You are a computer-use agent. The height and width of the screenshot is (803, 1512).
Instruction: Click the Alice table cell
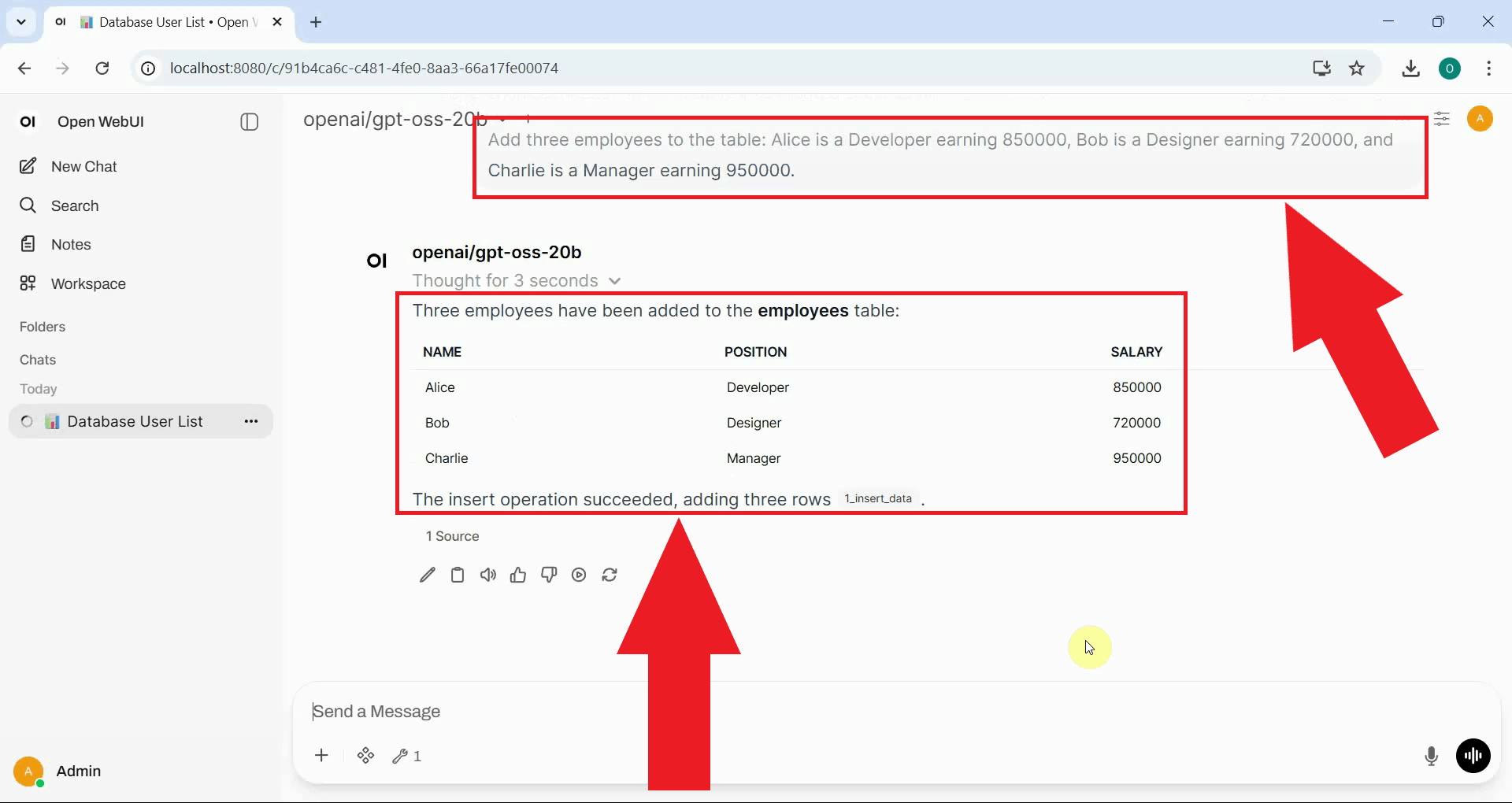coord(440,387)
